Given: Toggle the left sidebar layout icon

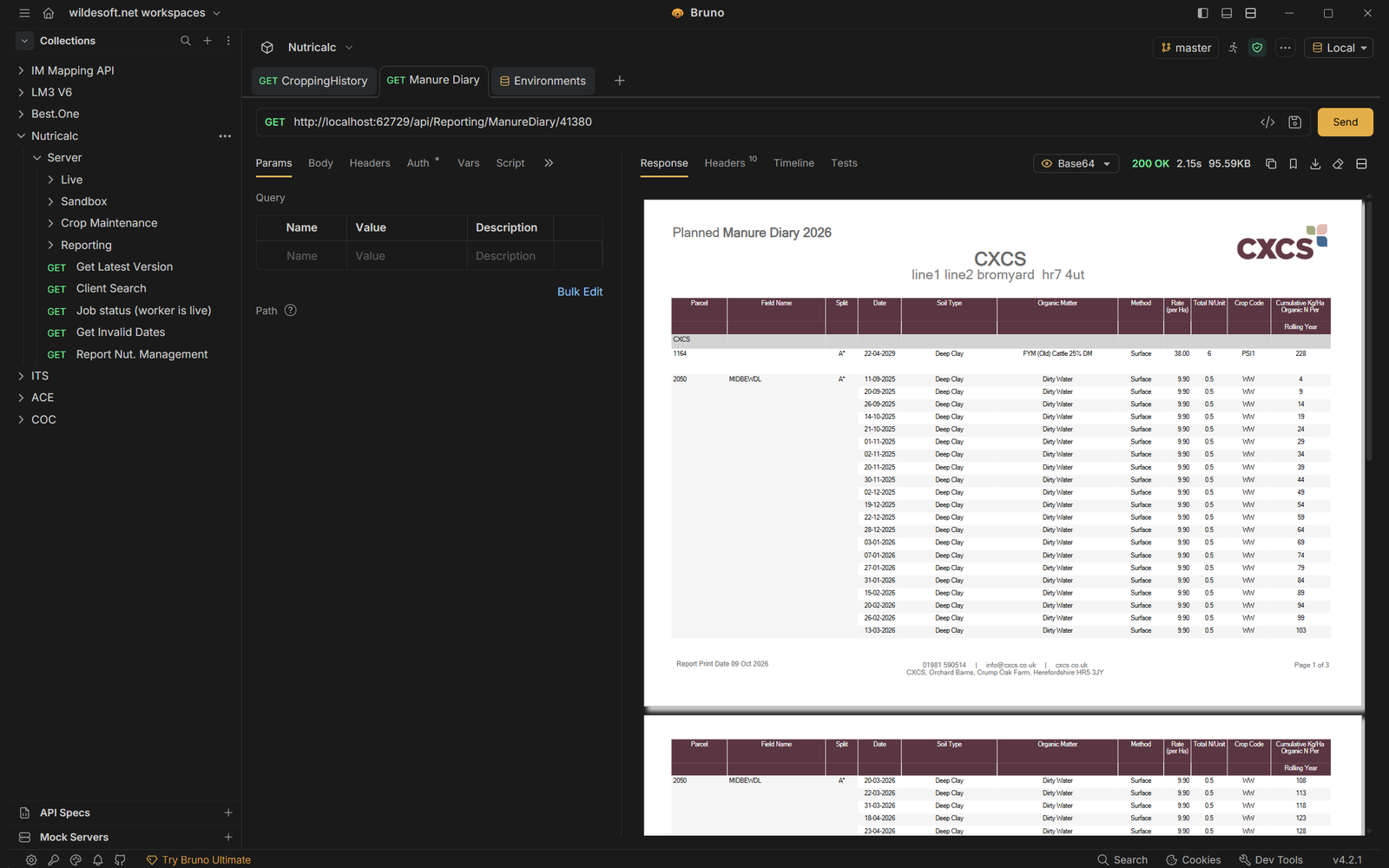Looking at the screenshot, I should click(1202, 13).
